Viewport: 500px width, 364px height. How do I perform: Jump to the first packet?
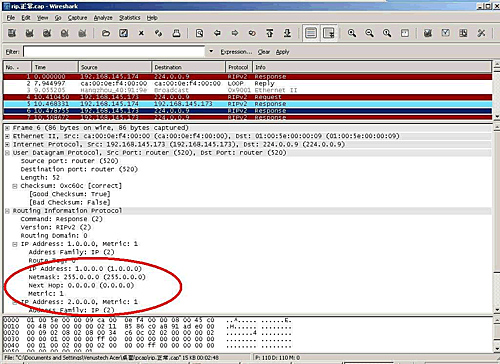tap(270, 33)
